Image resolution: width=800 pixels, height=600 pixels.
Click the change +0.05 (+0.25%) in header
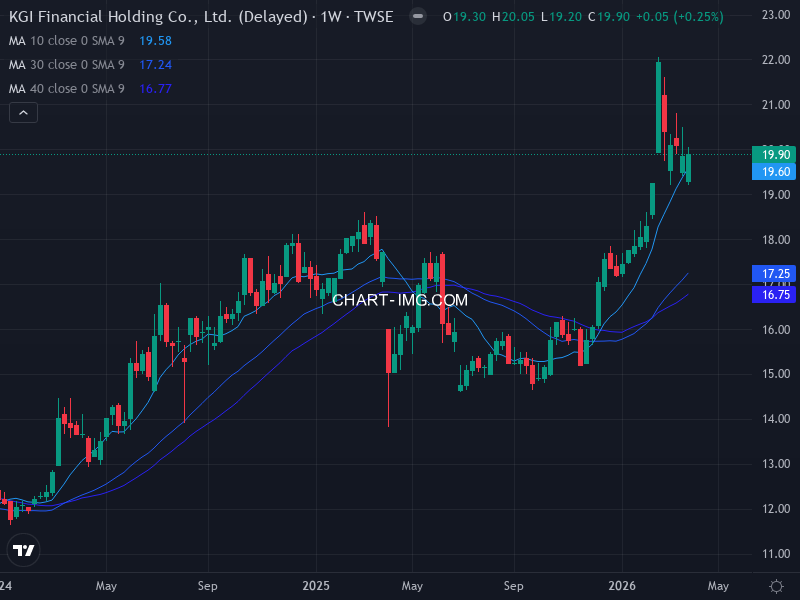[x=680, y=17]
